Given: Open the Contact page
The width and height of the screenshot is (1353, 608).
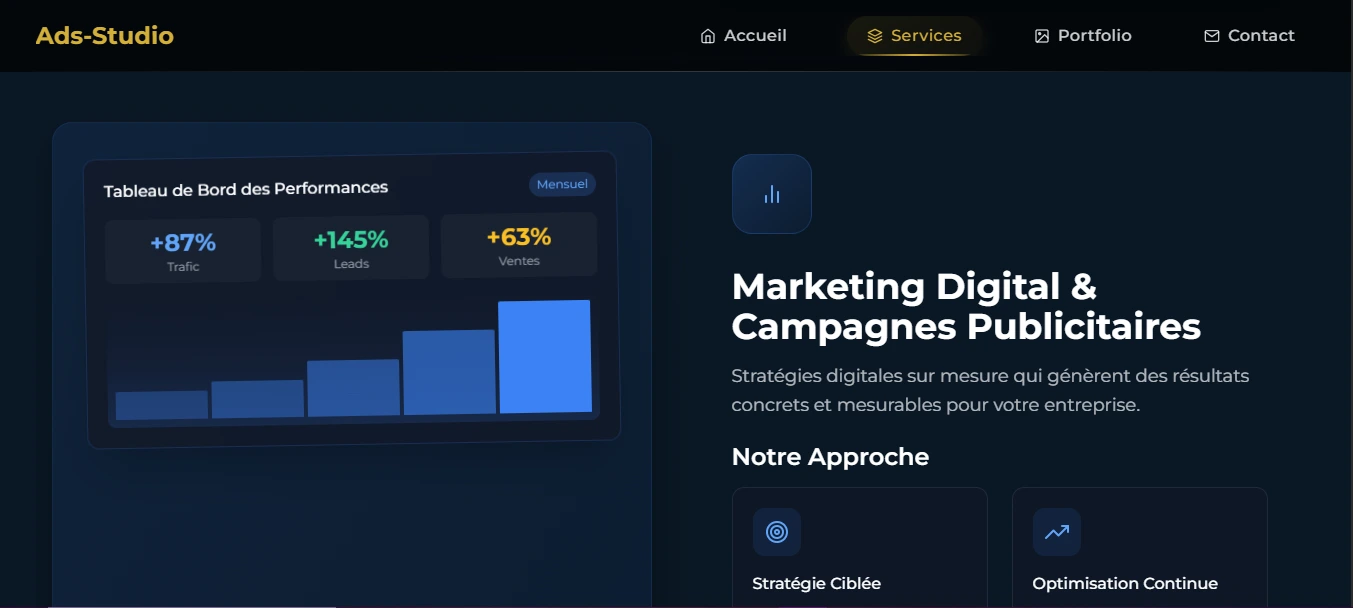Looking at the screenshot, I should pyautogui.click(x=1261, y=35).
